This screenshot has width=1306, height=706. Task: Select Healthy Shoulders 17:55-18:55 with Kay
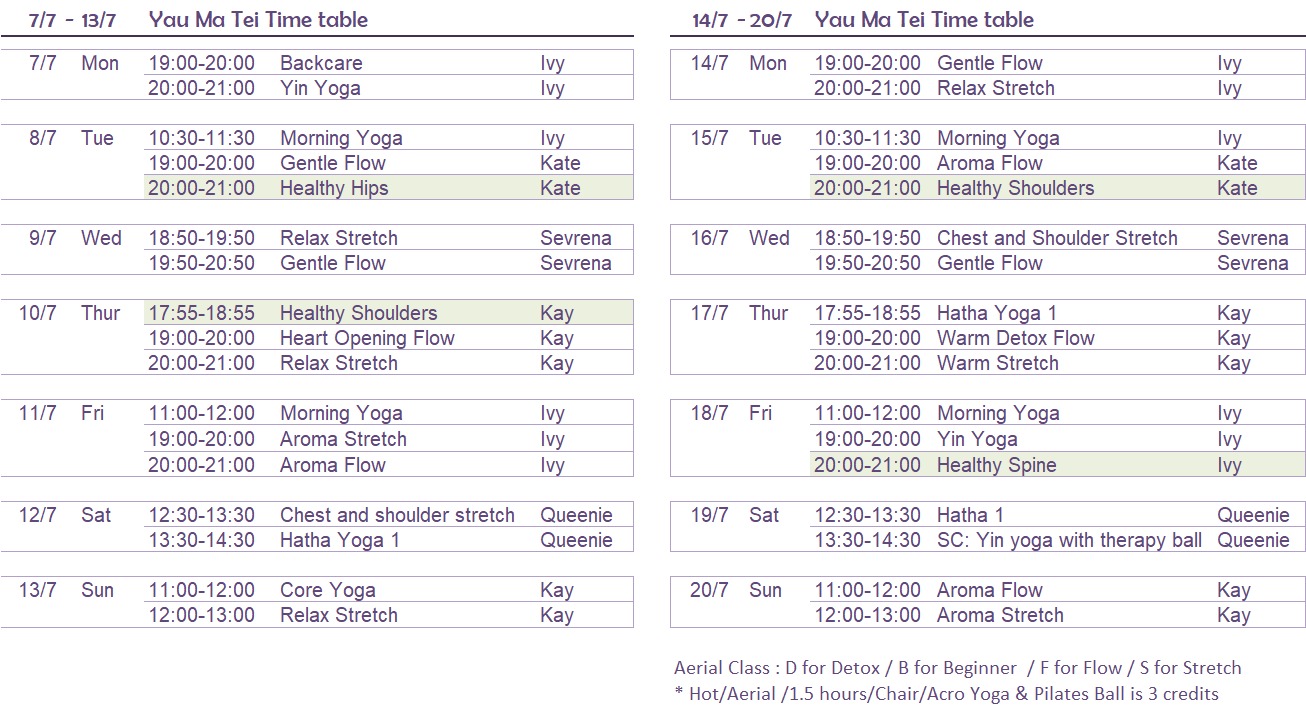tap(388, 312)
